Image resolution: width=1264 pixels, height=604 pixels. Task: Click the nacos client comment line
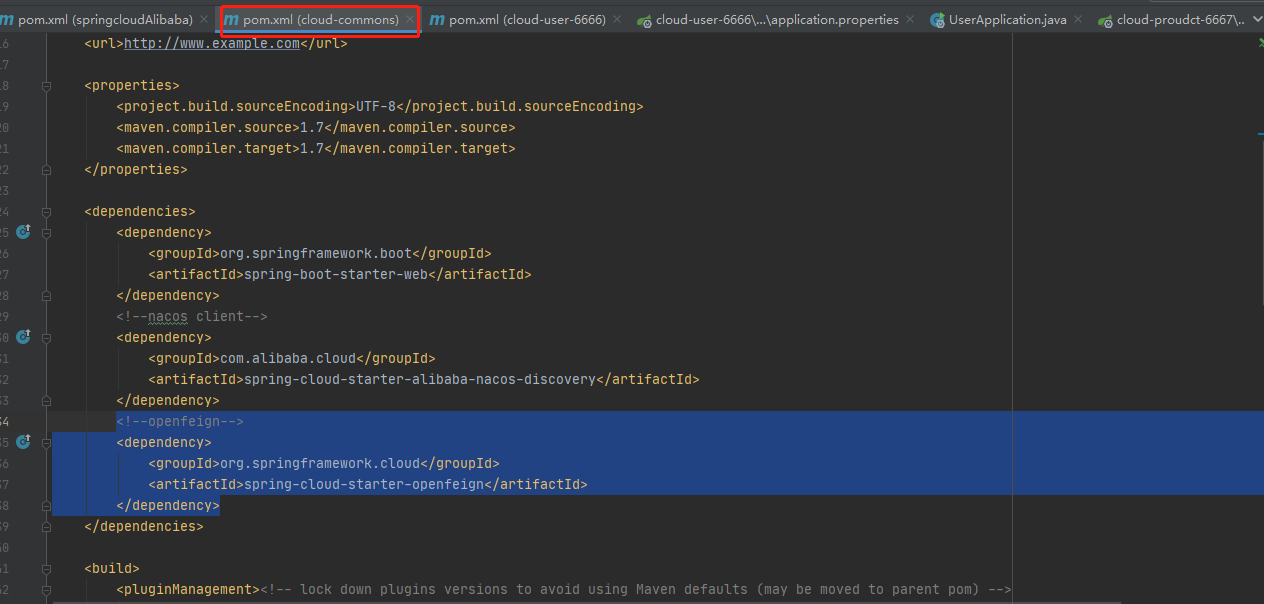pos(192,316)
